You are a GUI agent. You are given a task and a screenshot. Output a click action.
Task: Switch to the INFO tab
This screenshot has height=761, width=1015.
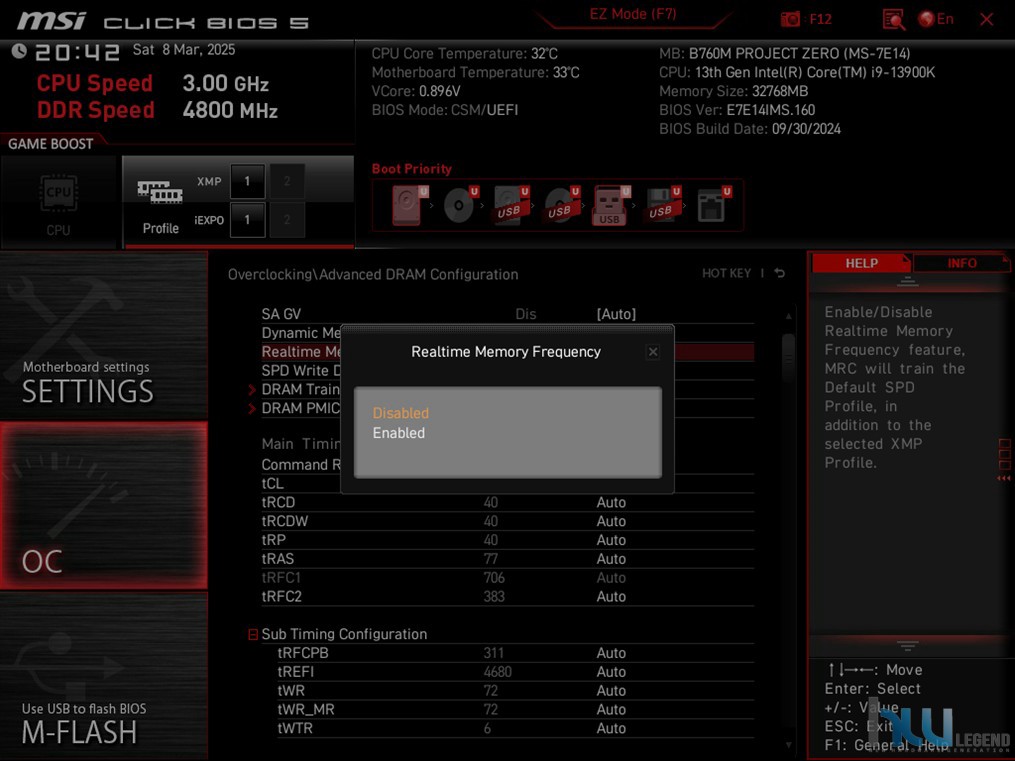coord(962,263)
